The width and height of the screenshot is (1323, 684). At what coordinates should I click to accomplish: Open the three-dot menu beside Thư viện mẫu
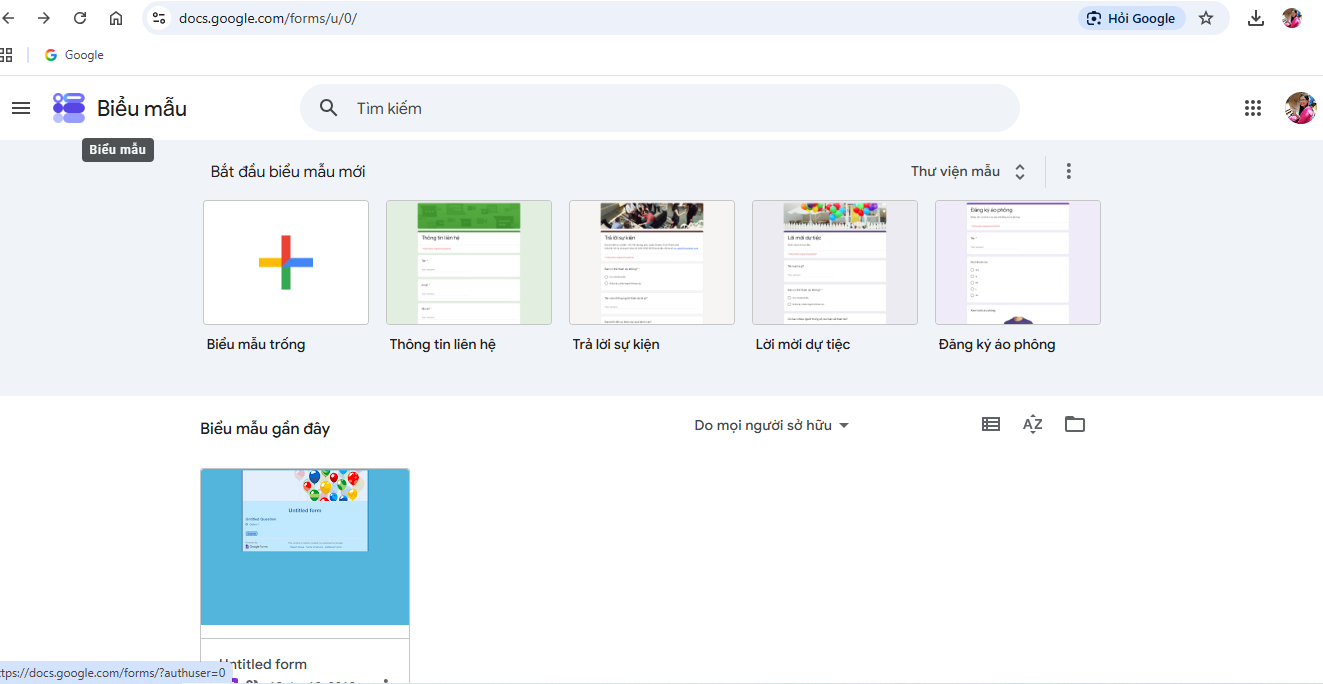(x=1068, y=171)
